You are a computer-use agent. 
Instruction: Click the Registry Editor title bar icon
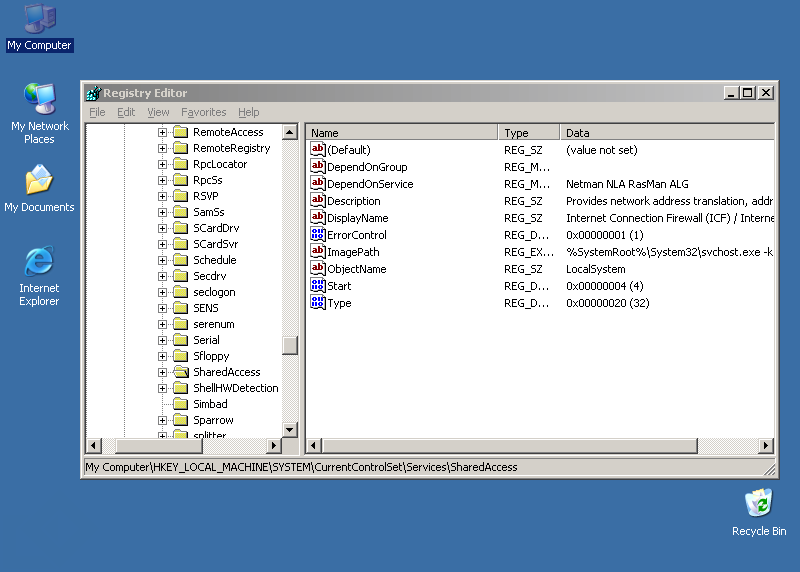click(93, 93)
